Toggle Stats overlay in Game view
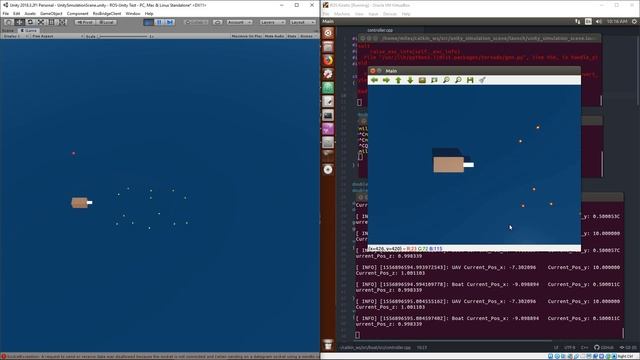 [292, 36]
